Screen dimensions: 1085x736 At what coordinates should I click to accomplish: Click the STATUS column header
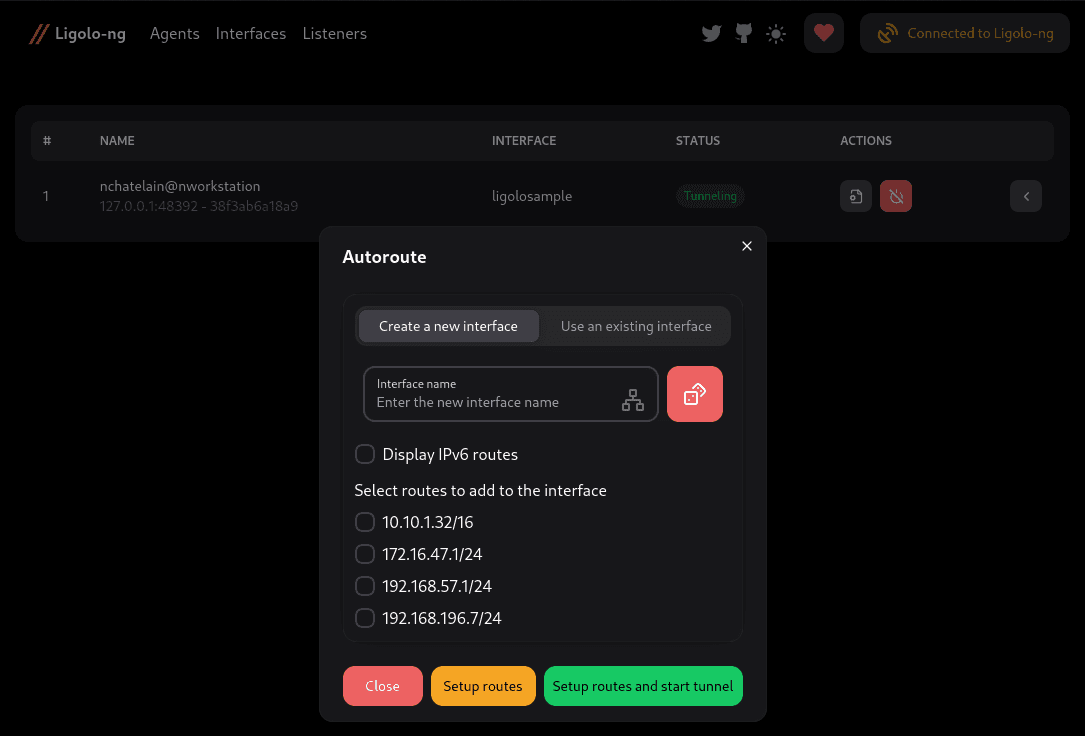coord(698,140)
